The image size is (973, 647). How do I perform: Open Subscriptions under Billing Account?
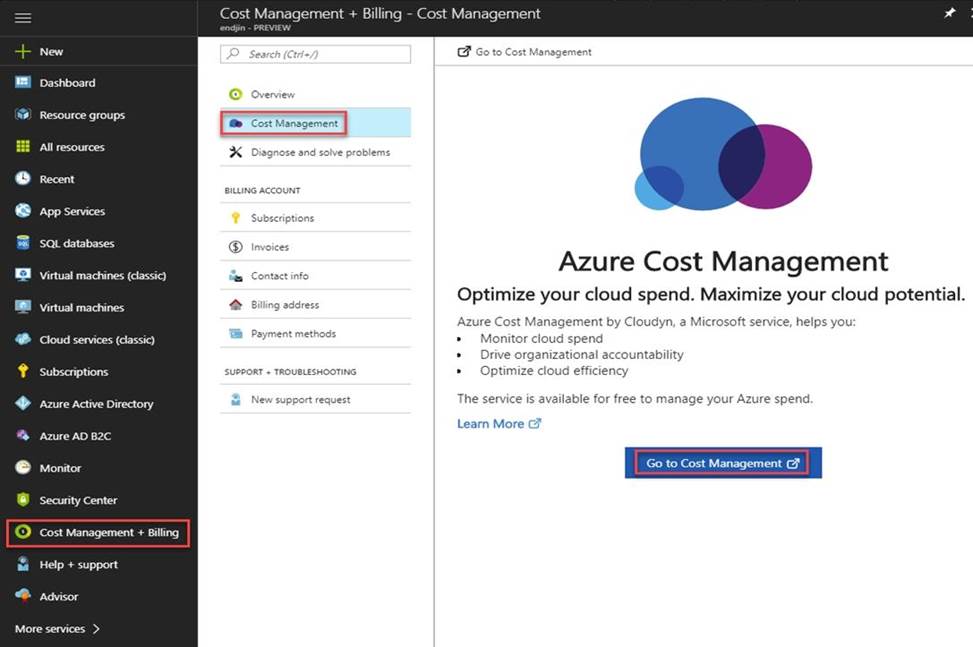[x=282, y=218]
